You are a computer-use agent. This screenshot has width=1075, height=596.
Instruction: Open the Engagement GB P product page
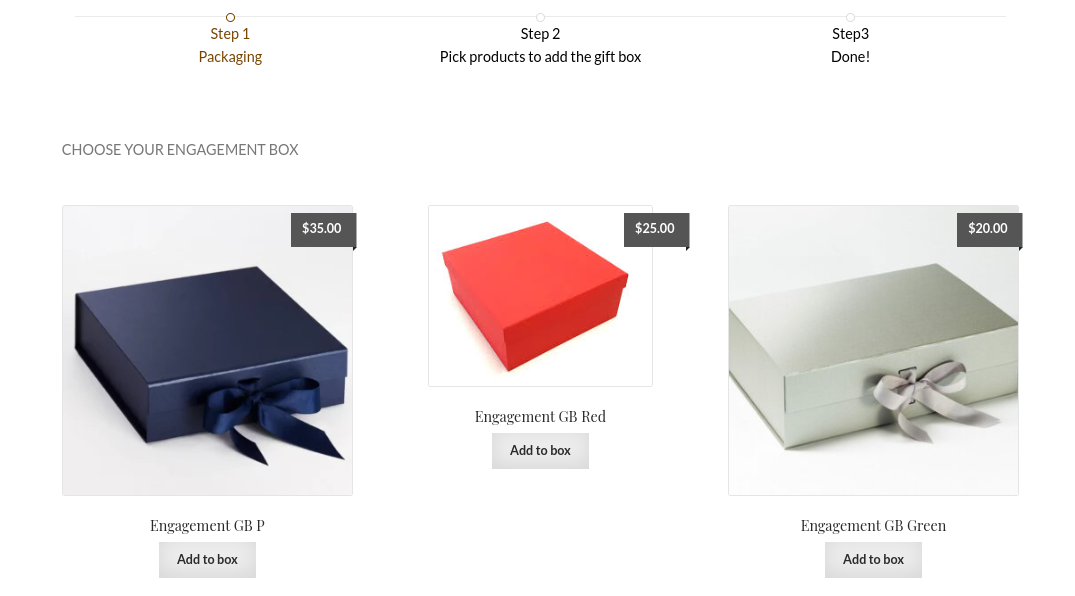point(207,525)
